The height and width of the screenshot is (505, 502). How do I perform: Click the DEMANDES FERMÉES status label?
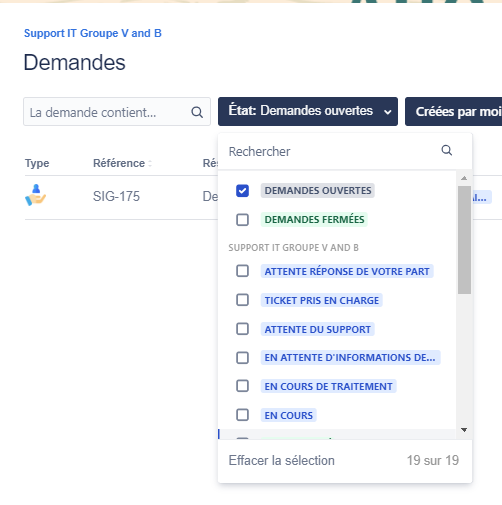point(314,220)
